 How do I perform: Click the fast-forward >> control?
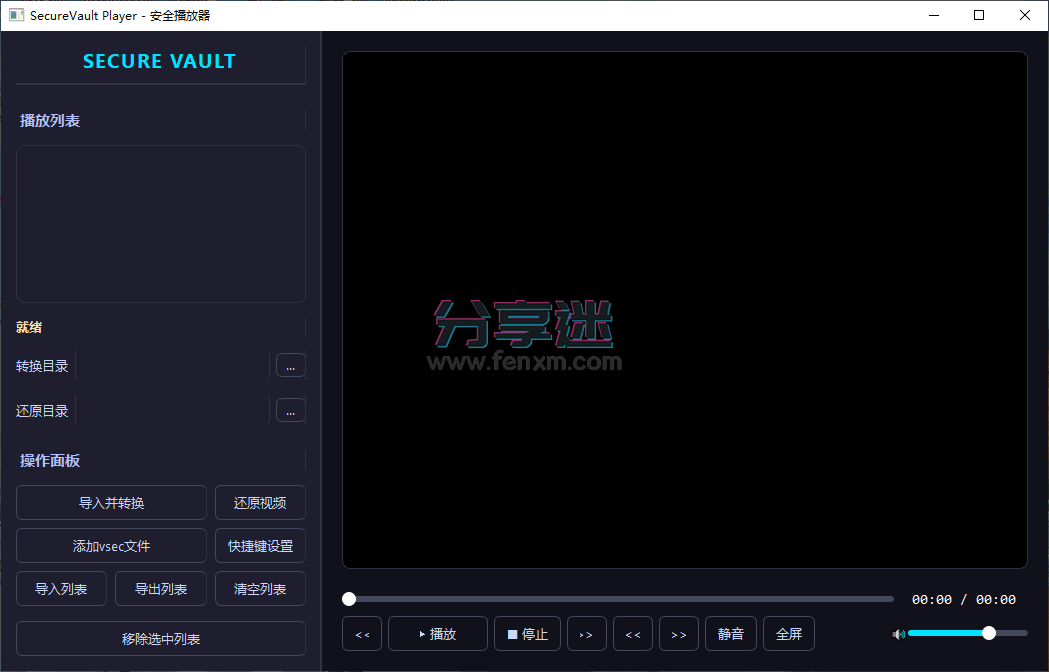tap(587, 633)
